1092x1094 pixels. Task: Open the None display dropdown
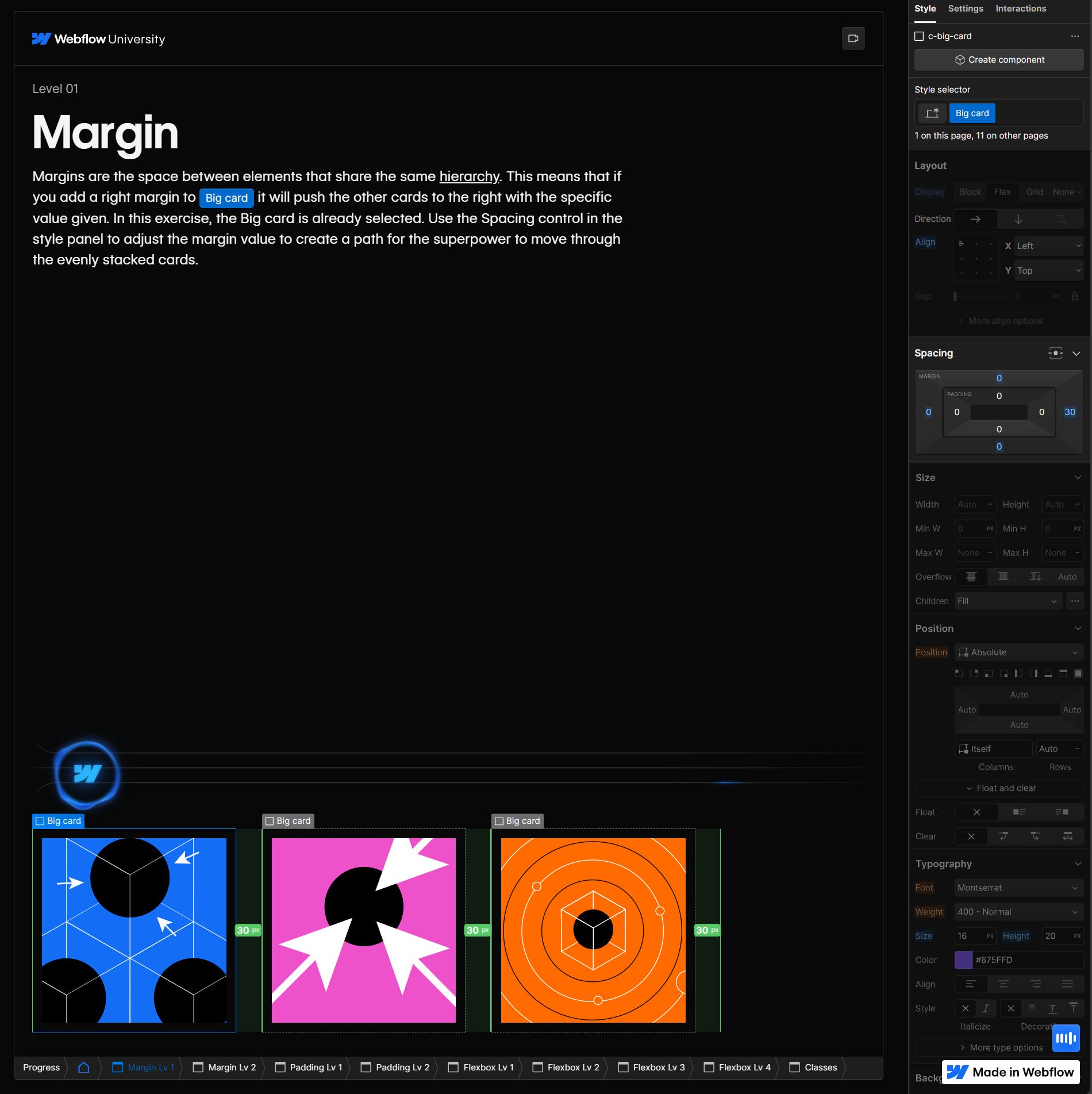pyautogui.click(x=1067, y=192)
